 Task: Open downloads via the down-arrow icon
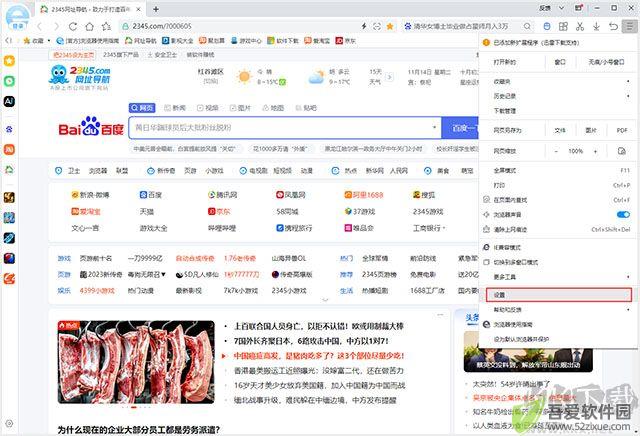[x=596, y=26]
